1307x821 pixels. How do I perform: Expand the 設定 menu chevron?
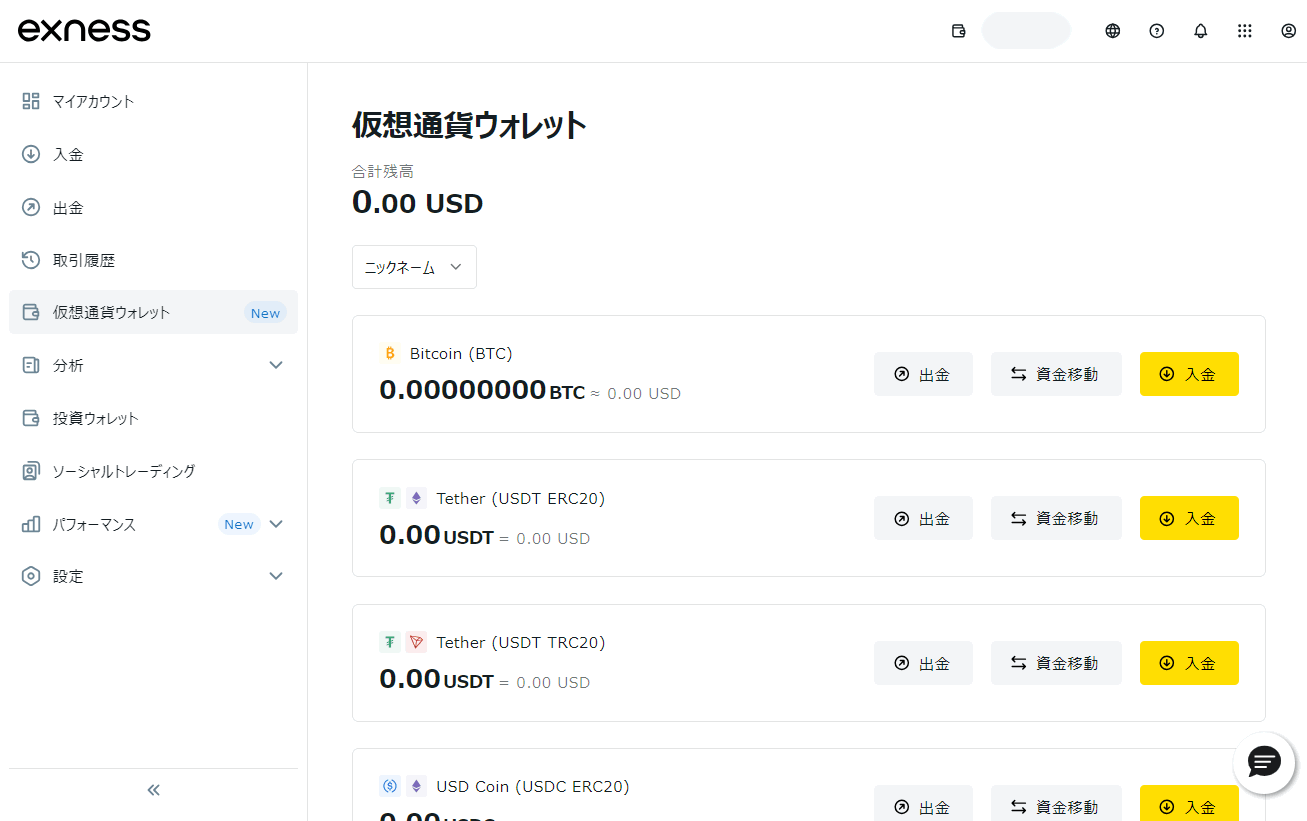coord(276,576)
